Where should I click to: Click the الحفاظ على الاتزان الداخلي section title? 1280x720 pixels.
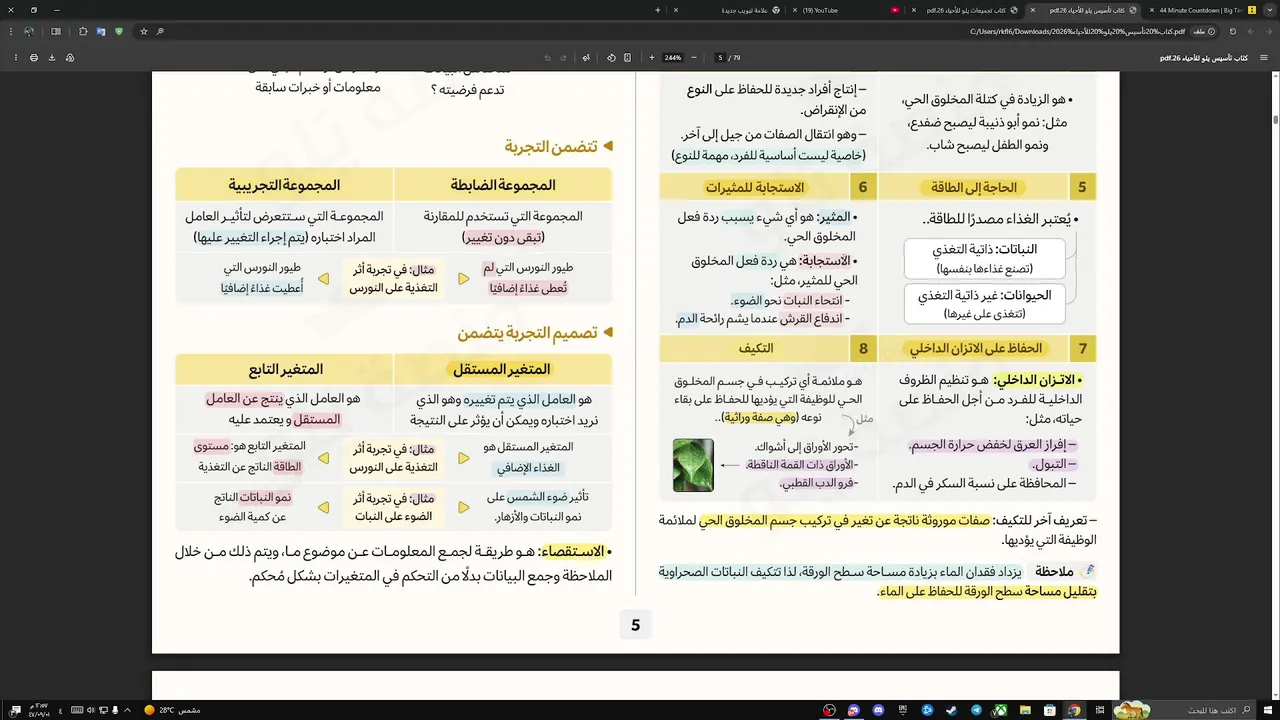(975, 348)
